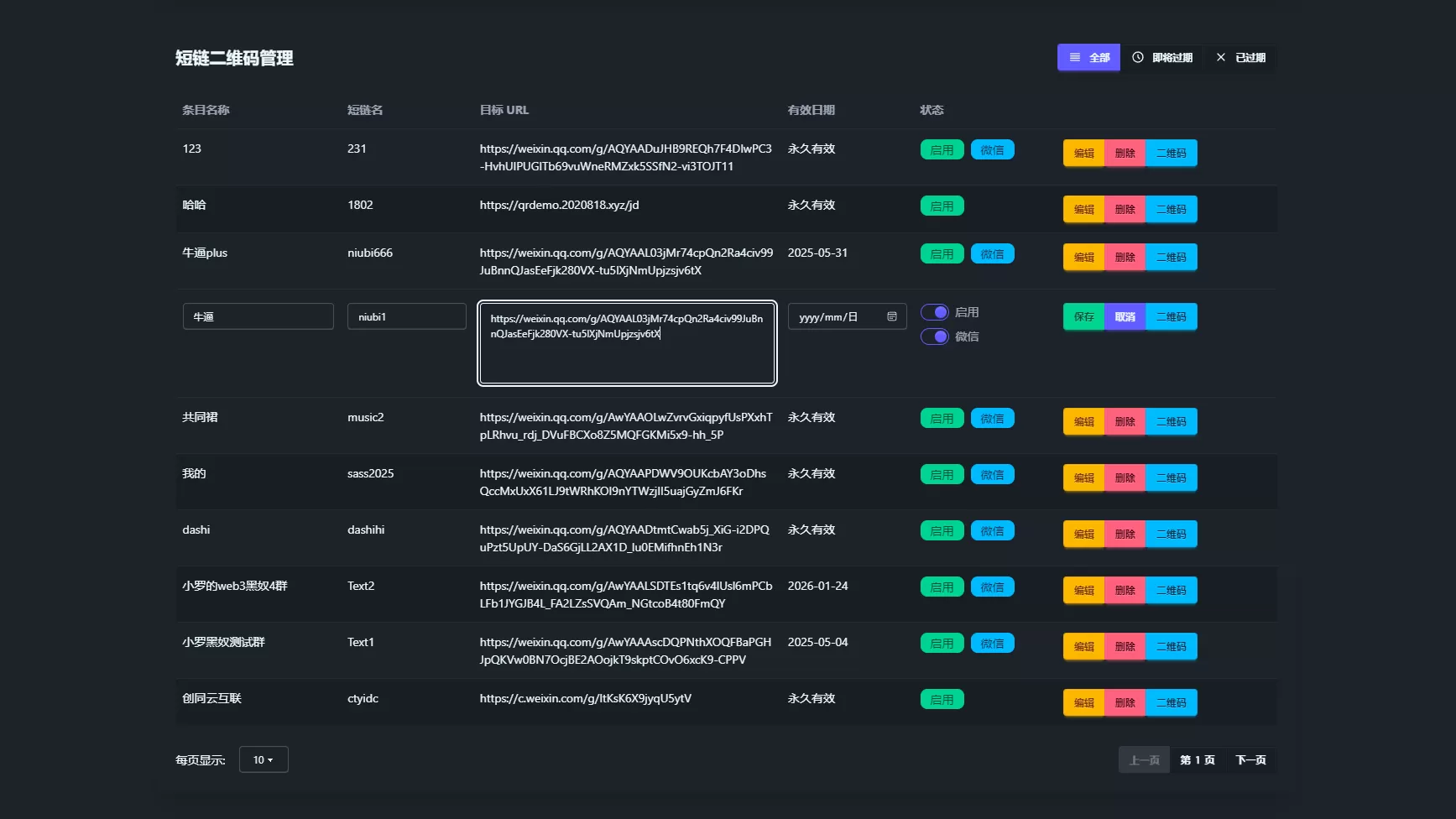Open 二维码 for the 123 entry
Screen dimensions: 1456x819
point(1171,154)
